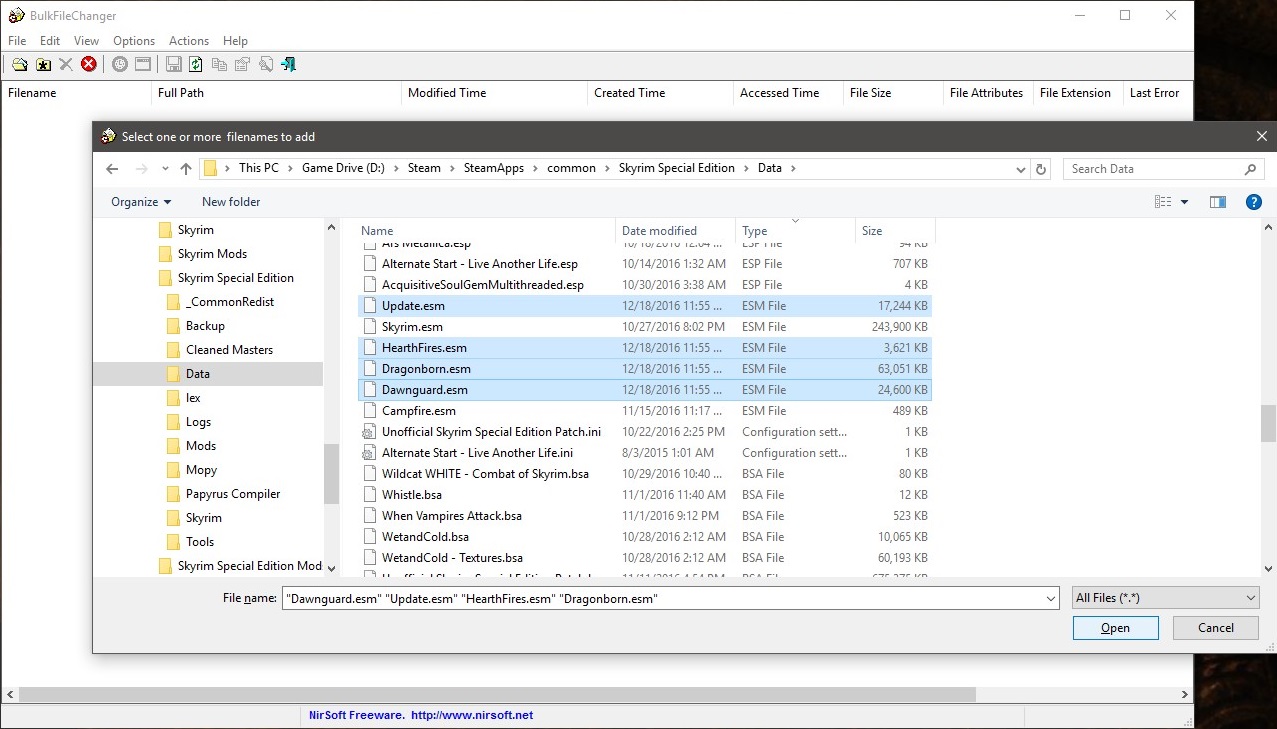Click the red Clear Files List icon
The image size is (1277, 729).
[89, 65]
